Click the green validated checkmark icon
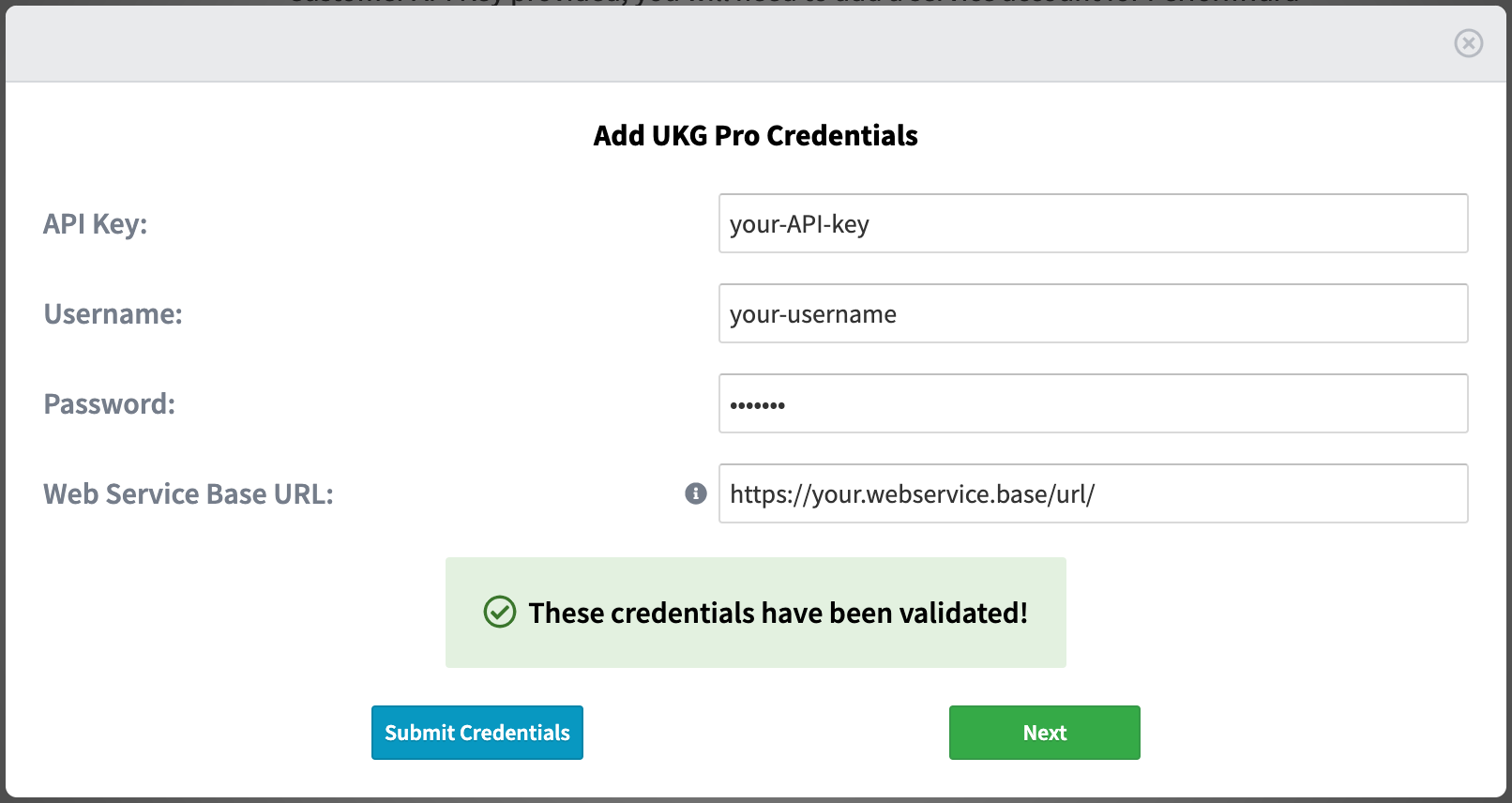1512x803 pixels. click(499, 613)
